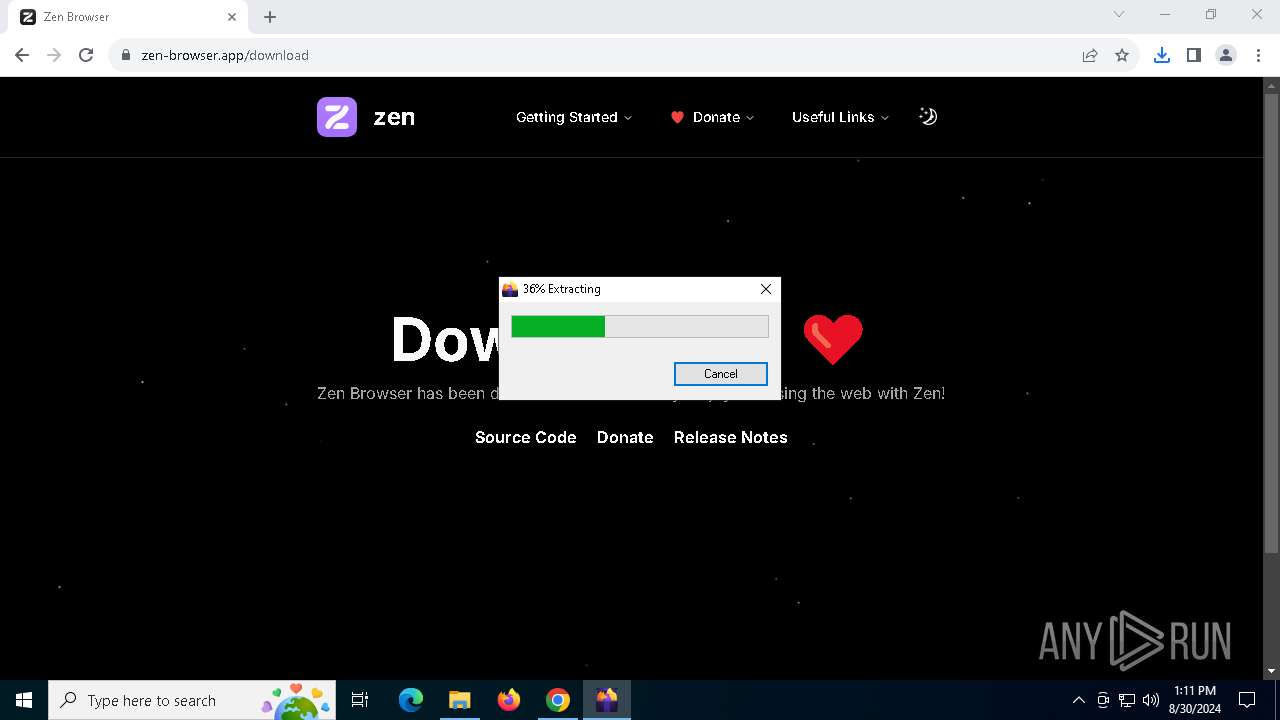Reload the current page
The height and width of the screenshot is (720, 1280).
pos(86,55)
